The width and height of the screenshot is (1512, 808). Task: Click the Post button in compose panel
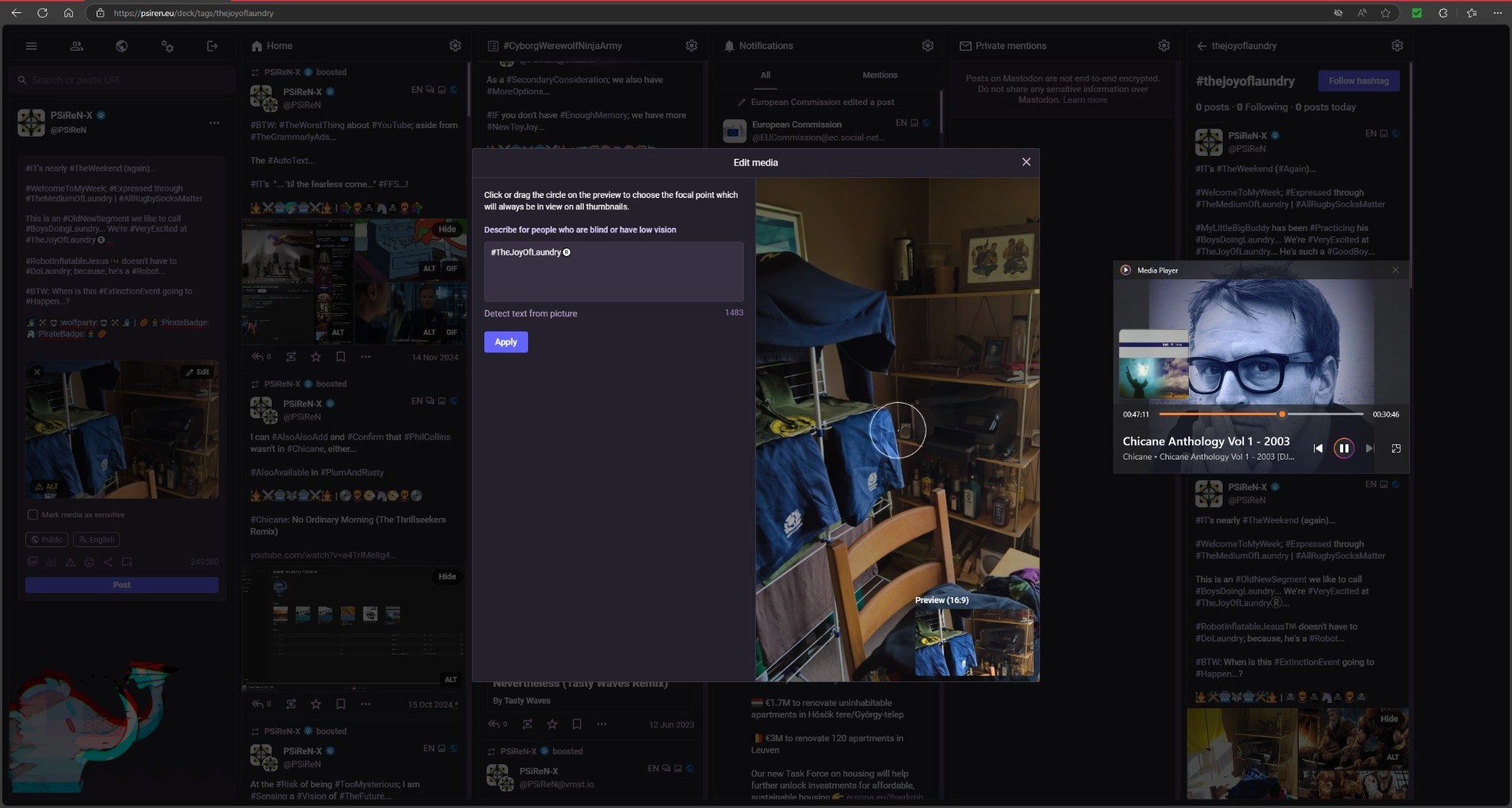[x=122, y=585]
